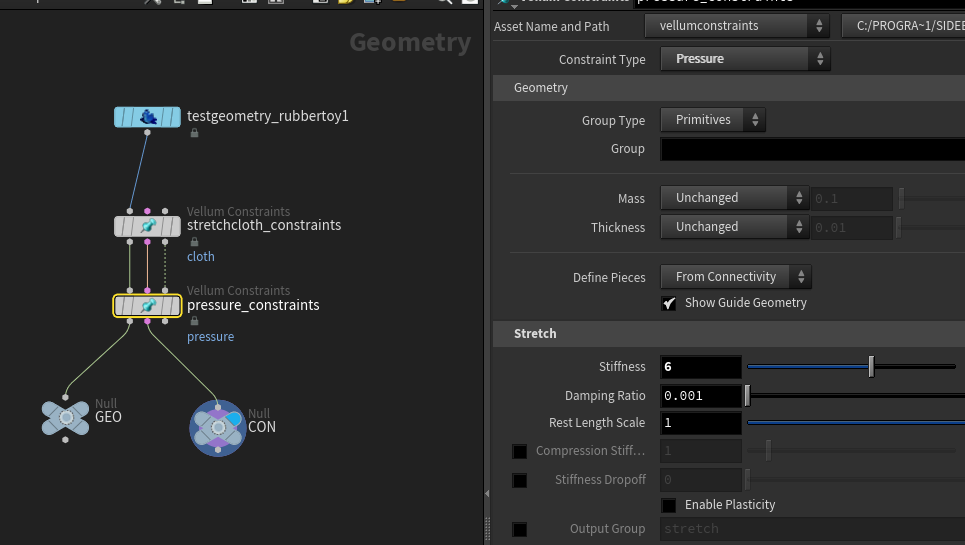Expand the Define Pieces dropdown
The height and width of the screenshot is (545, 965).
[x=735, y=277]
